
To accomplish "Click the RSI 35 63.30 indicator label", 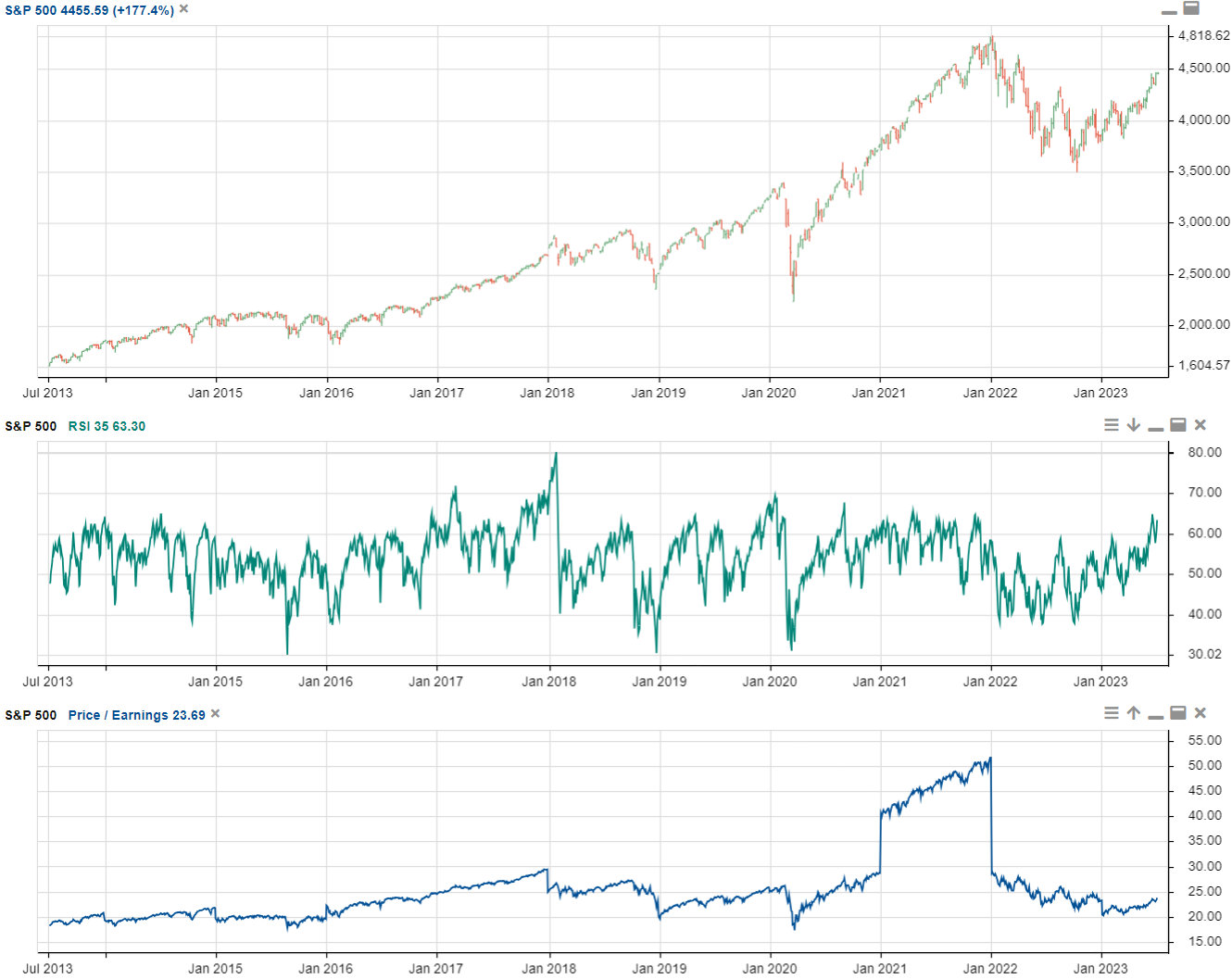I will pyautogui.click(x=107, y=427).
